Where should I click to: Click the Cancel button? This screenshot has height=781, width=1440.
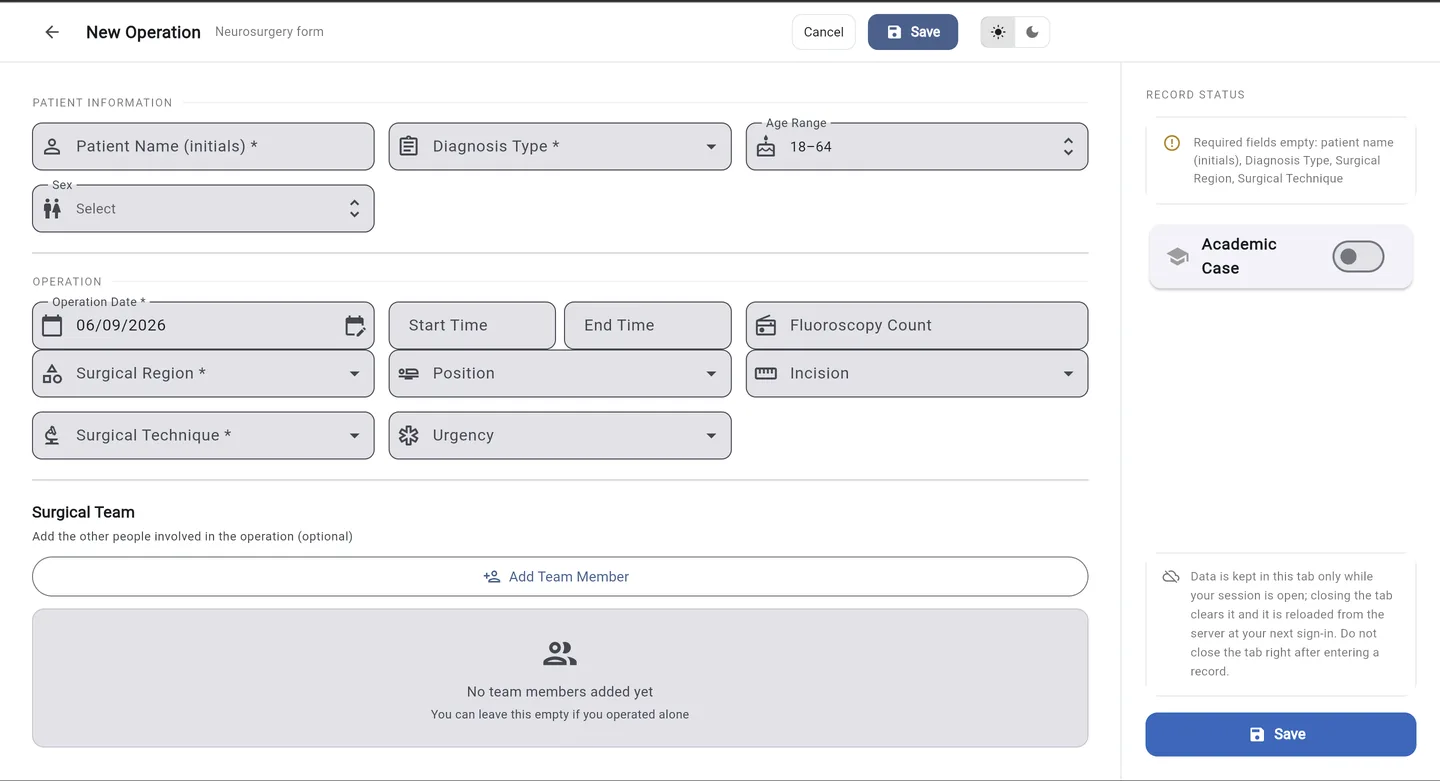coord(824,32)
